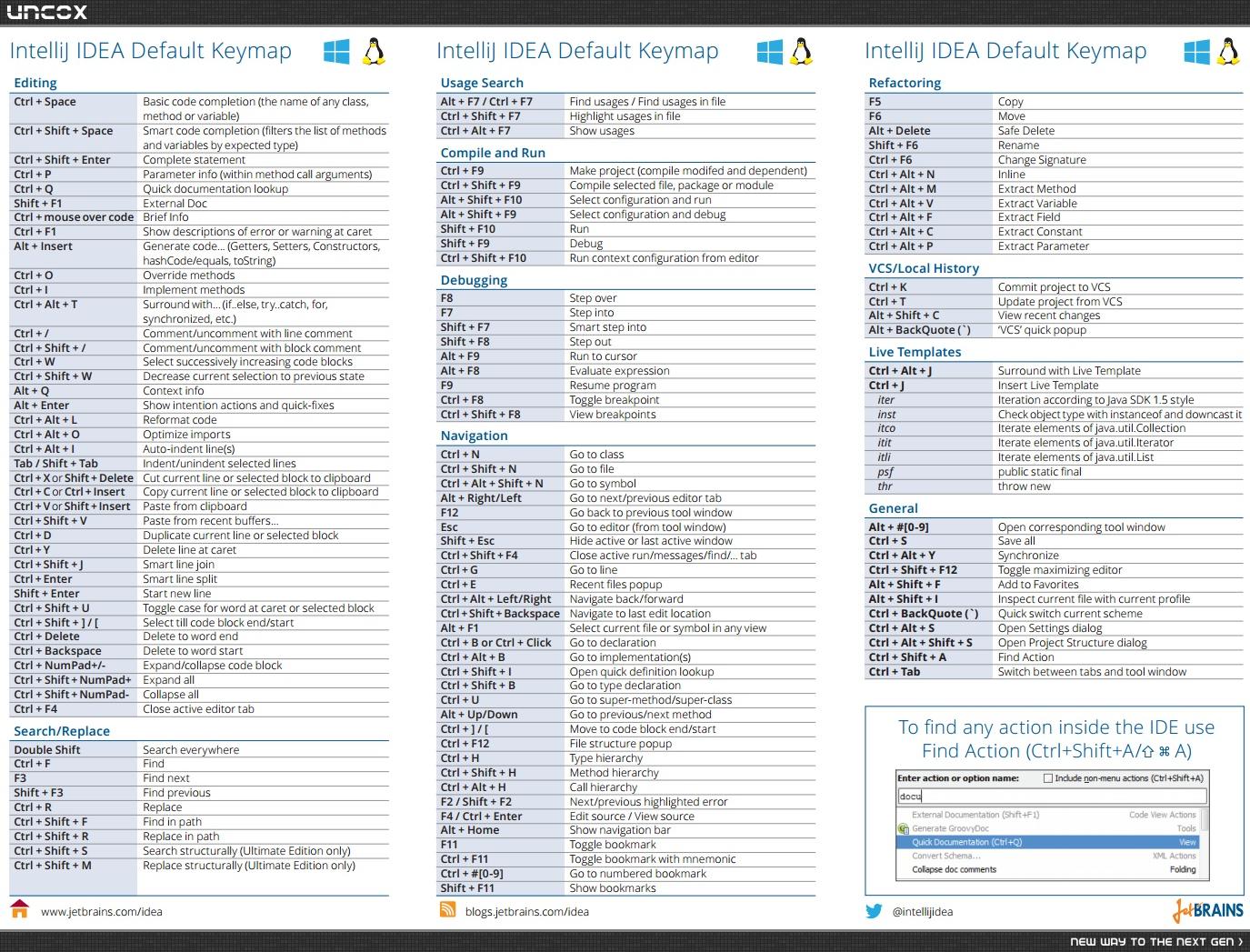The image size is (1250, 952).
Task: Click the 'Live Templates' section heading
Action: tap(915, 352)
